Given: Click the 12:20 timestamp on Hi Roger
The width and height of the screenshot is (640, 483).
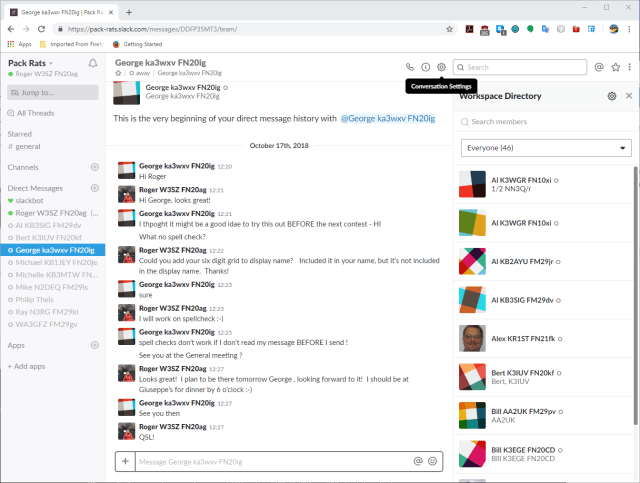Looking at the screenshot, I should click(224, 167).
